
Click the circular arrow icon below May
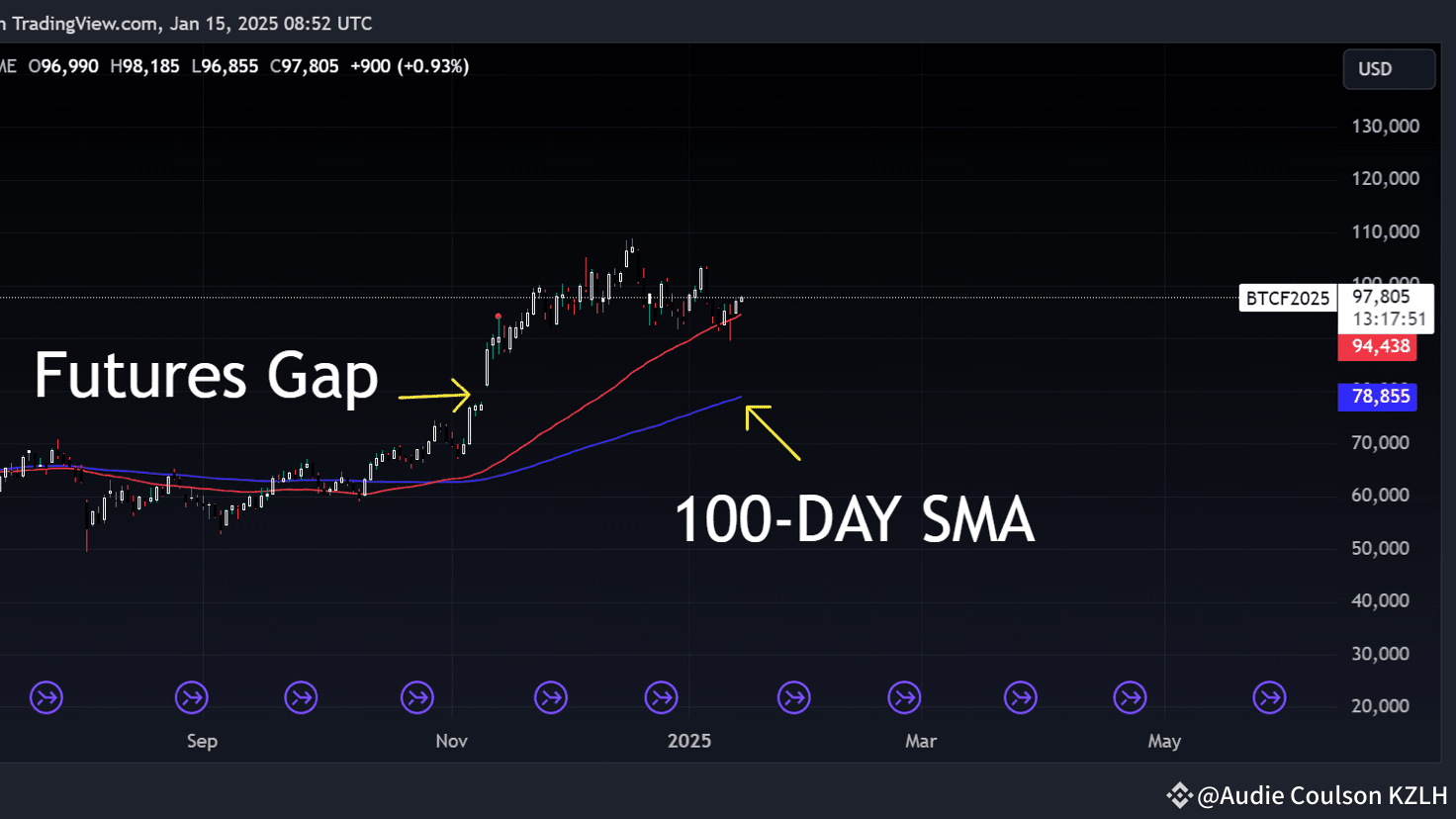1131,697
